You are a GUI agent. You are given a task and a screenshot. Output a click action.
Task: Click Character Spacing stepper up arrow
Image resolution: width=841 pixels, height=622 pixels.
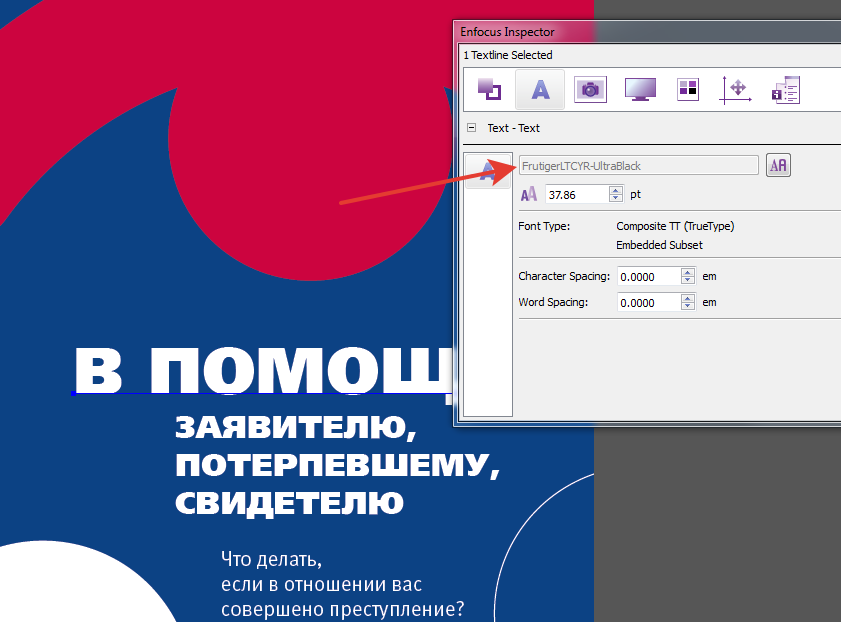pyautogui.click(x=688, y=272)
